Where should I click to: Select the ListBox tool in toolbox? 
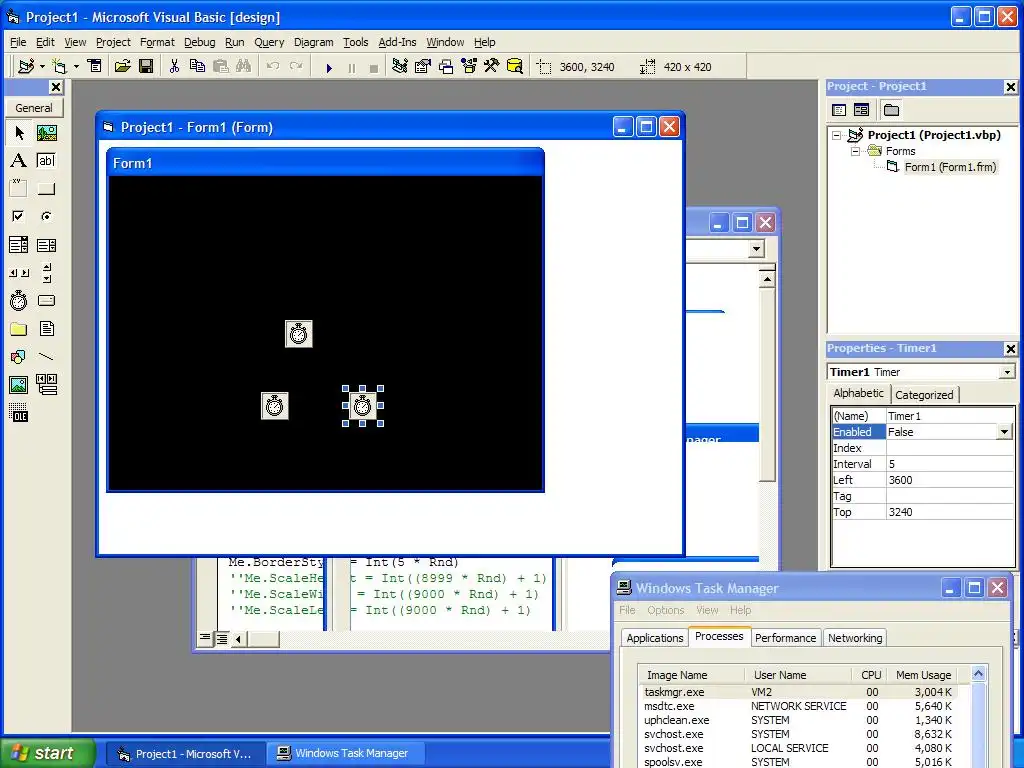pos(46,245)
